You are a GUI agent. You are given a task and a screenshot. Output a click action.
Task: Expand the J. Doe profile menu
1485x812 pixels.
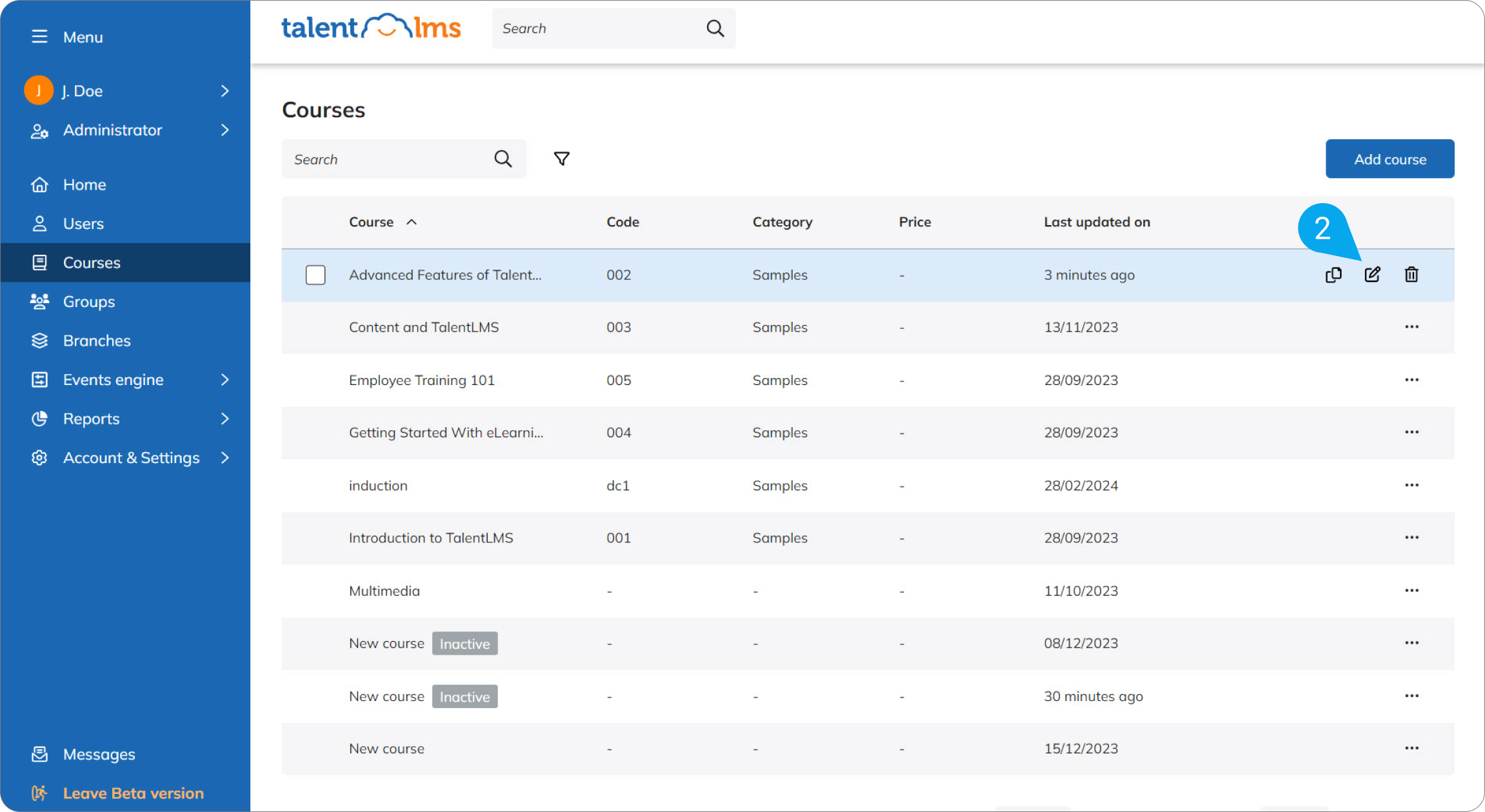click(x=224, y=91)
